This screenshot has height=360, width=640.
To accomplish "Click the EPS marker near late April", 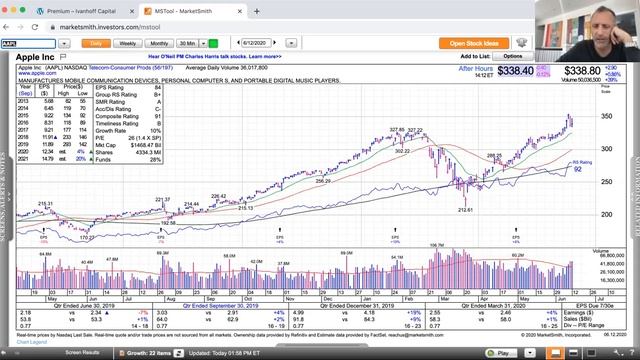I will click(516, 231).
